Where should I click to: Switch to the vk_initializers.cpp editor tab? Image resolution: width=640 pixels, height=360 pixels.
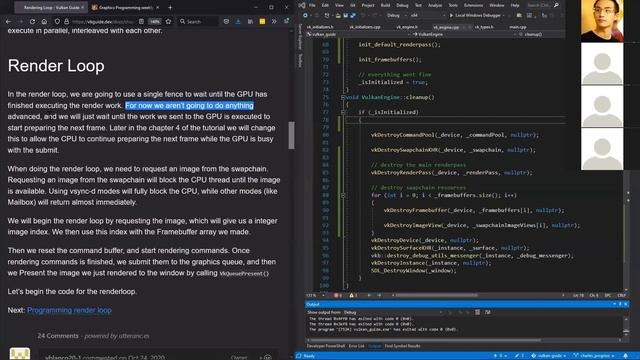pyautogui.click(x=364, y=27)
